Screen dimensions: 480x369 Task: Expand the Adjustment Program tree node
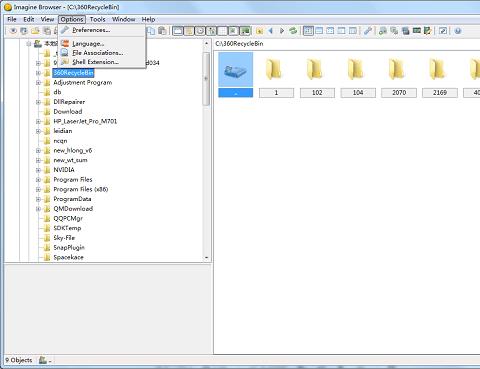tap(38, 82)
